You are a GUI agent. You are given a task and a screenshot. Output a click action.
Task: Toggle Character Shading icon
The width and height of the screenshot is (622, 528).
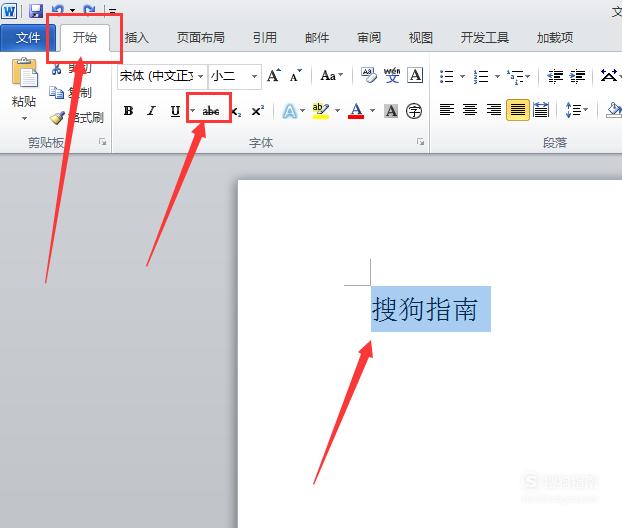[391, 111]
